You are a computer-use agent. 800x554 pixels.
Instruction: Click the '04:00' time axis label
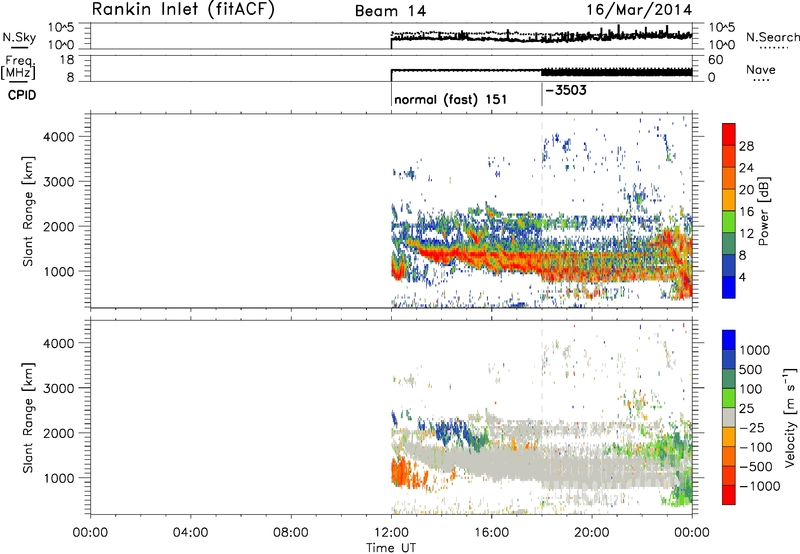tap(191, 533)
